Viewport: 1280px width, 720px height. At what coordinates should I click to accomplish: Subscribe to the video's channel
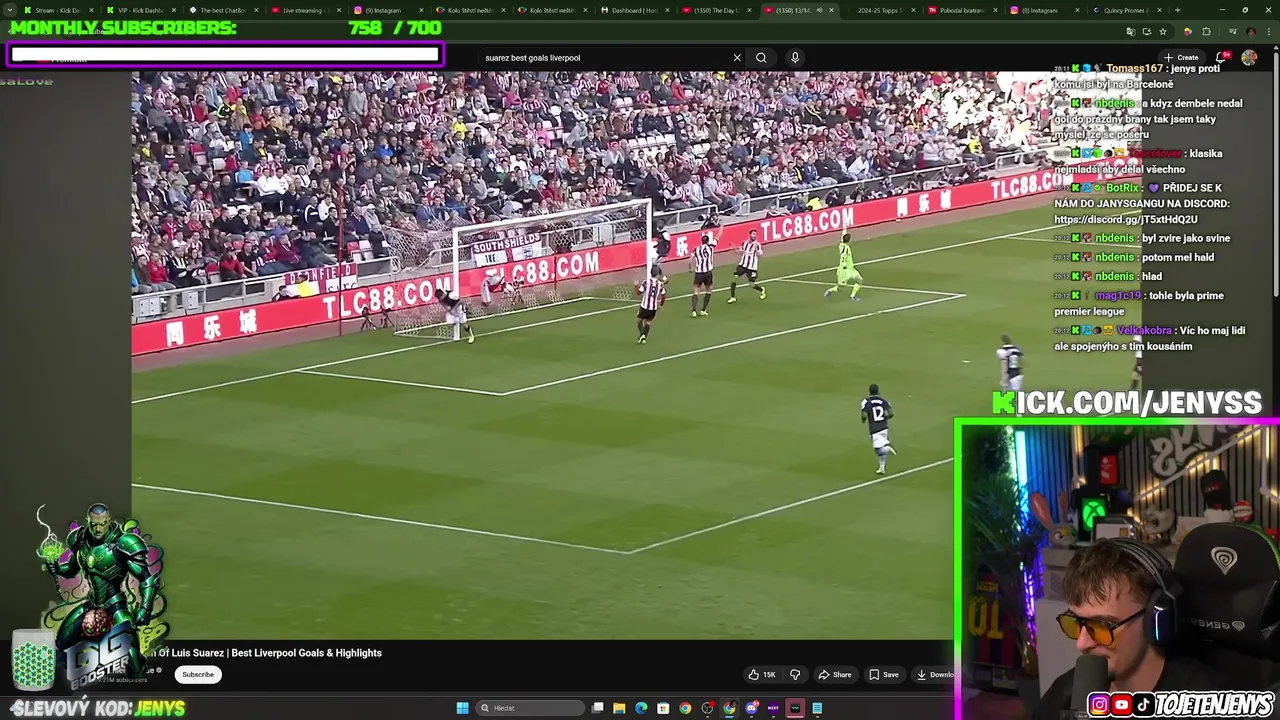point(198,674)
